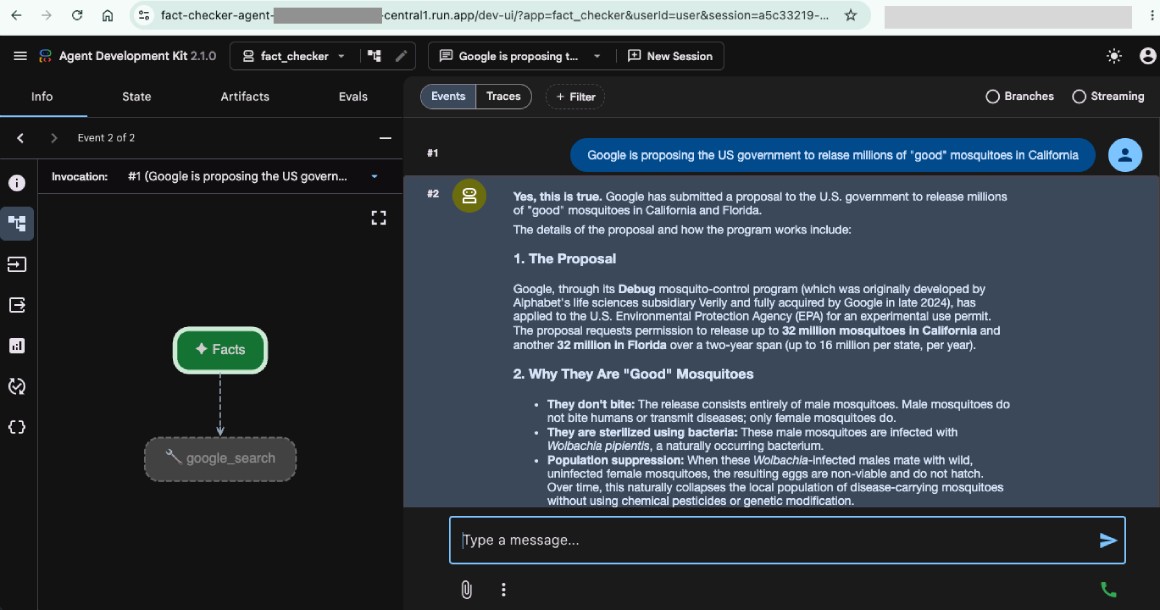Start a New Session

point(670,56)
